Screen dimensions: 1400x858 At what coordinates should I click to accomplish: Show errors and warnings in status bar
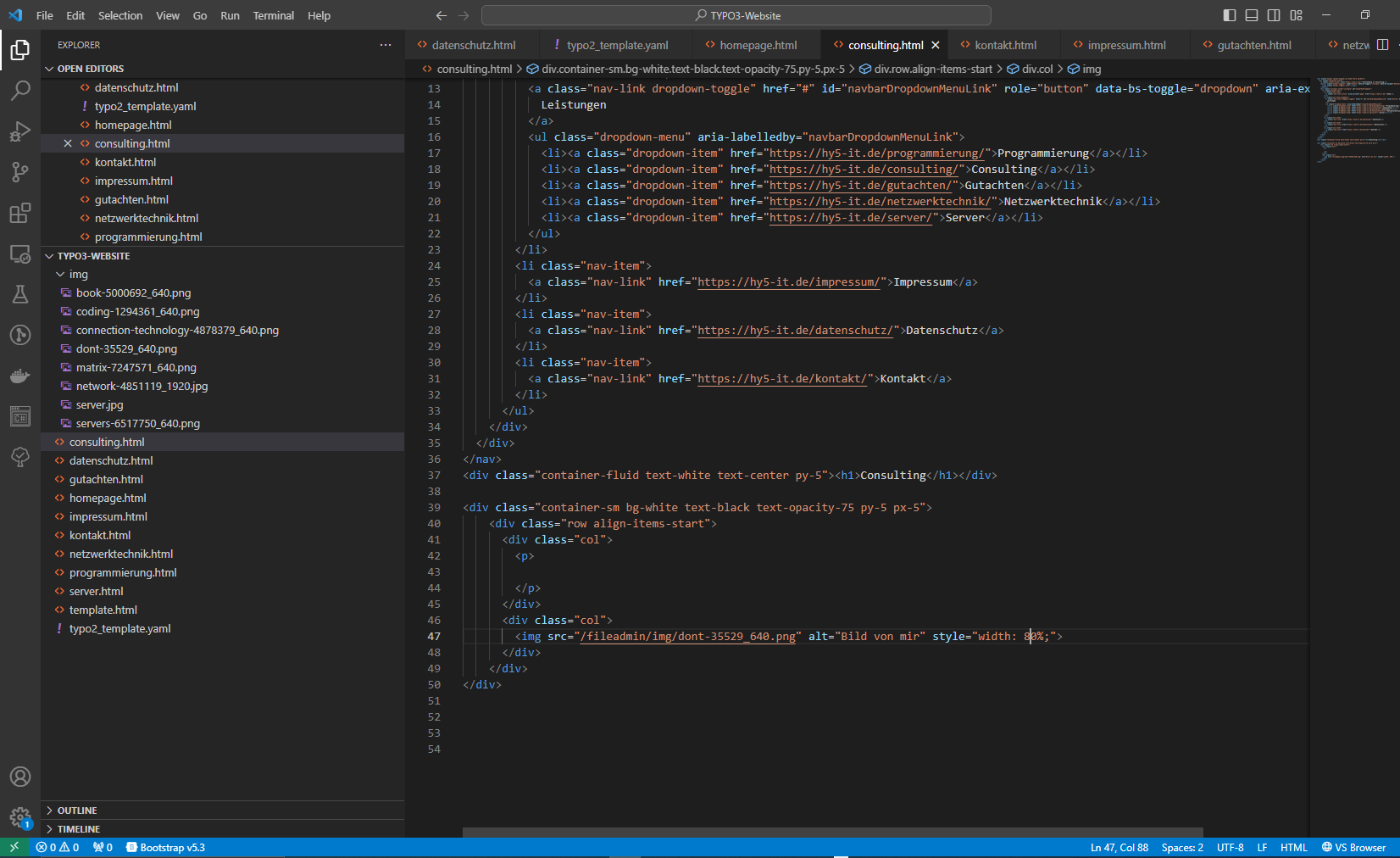pos(58,847)
